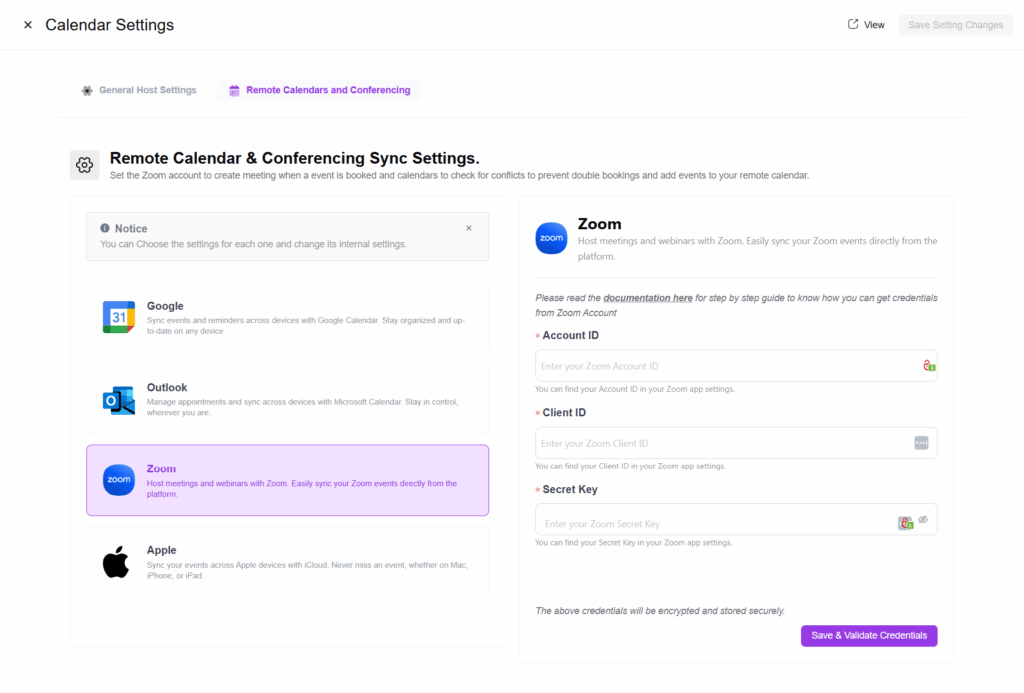Dismiss the Notice banner
Image resolution: width=1024 pixels, height=693 pixels.
pyautogui.click(x=469, y=228)
